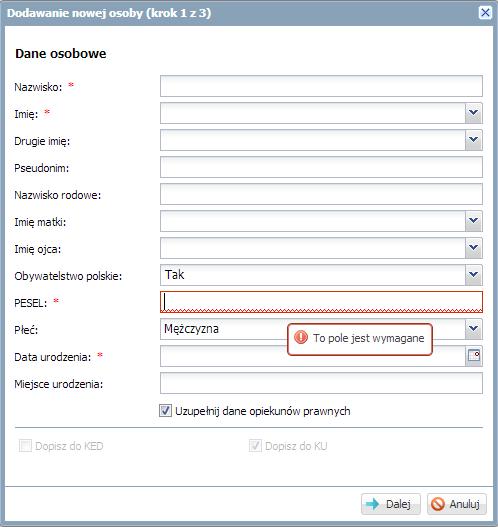
Task: Focus the Nazwisko text field
Action: (x=321, y=86)
